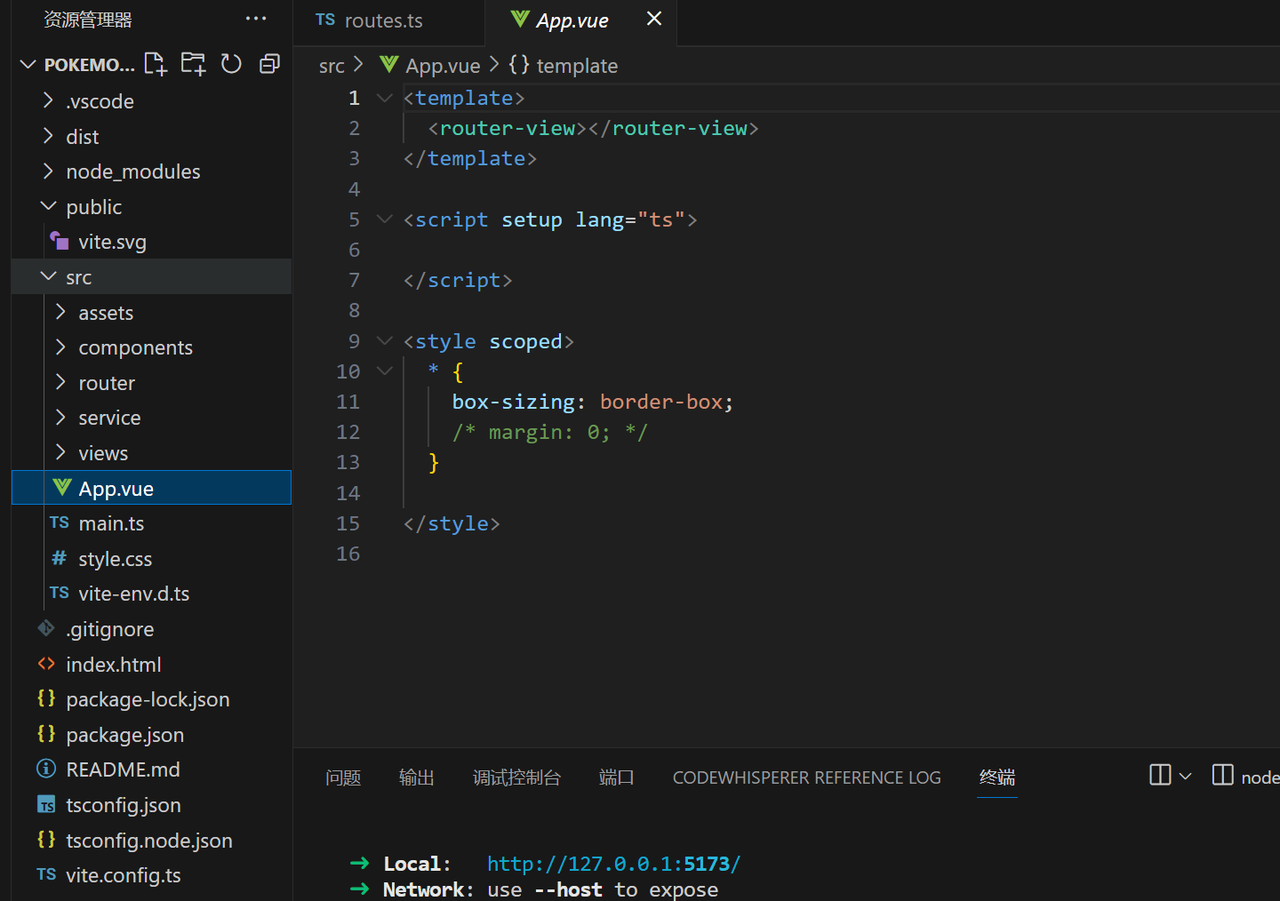
Task: Click the info icon next to README.md
Action: (x=46, y=769)
